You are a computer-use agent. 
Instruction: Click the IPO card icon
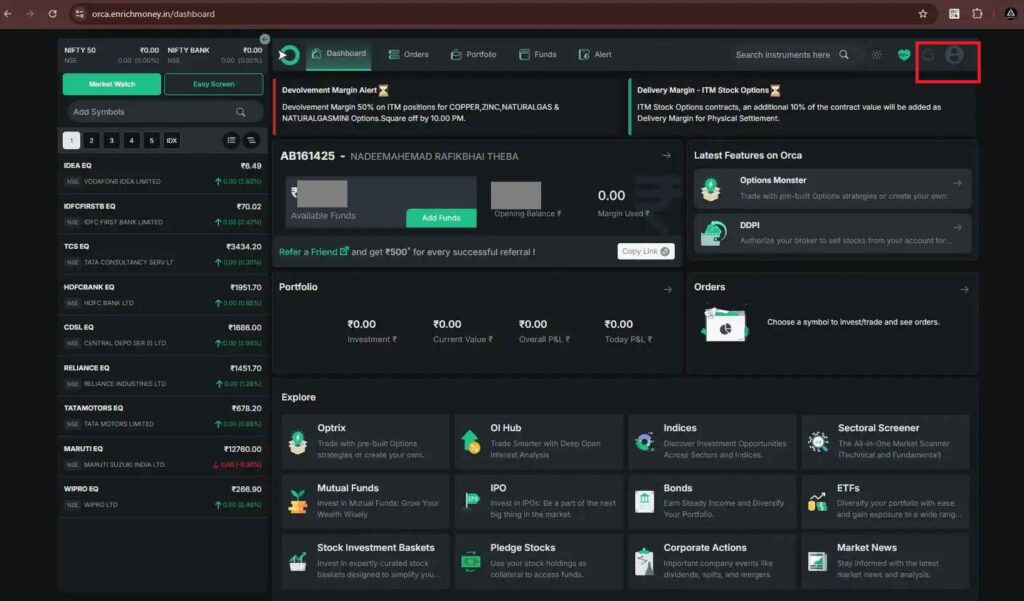tap(471, 501)
